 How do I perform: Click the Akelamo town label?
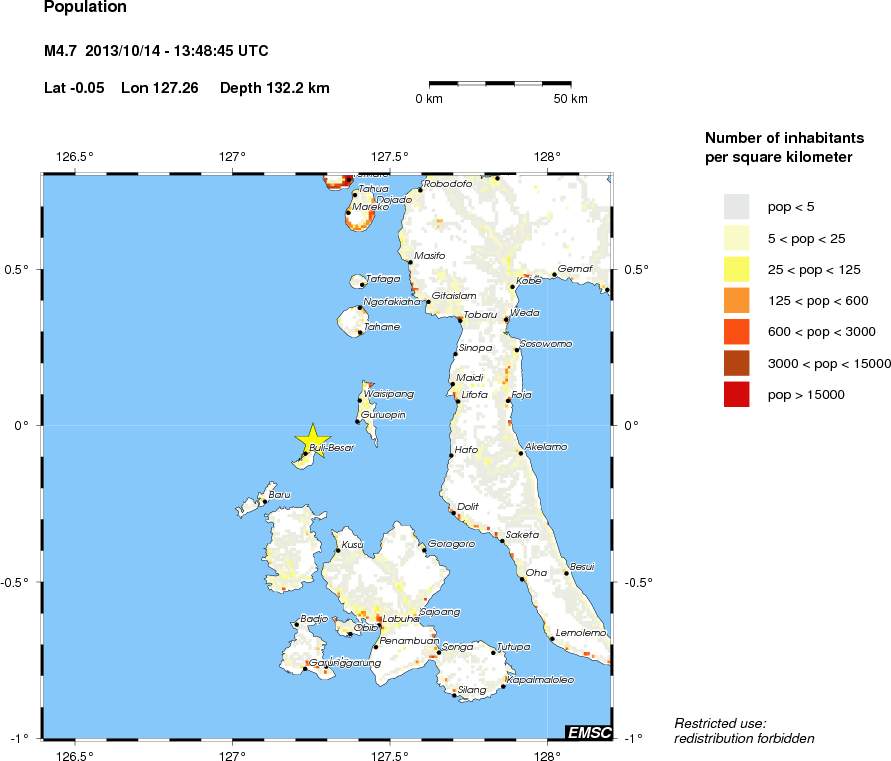tap(546, 446)
